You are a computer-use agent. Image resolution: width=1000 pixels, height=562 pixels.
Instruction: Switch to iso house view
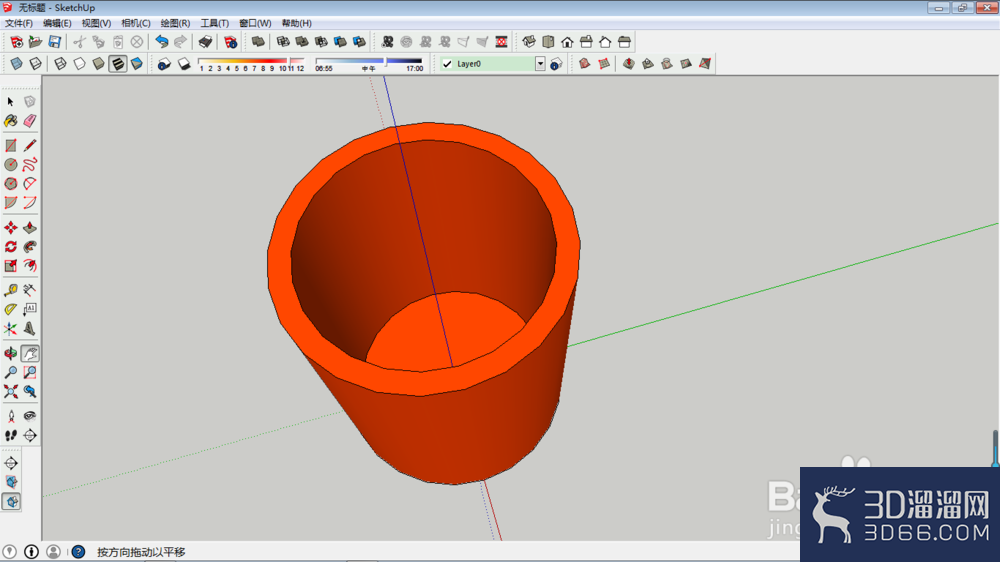(529, 42)
